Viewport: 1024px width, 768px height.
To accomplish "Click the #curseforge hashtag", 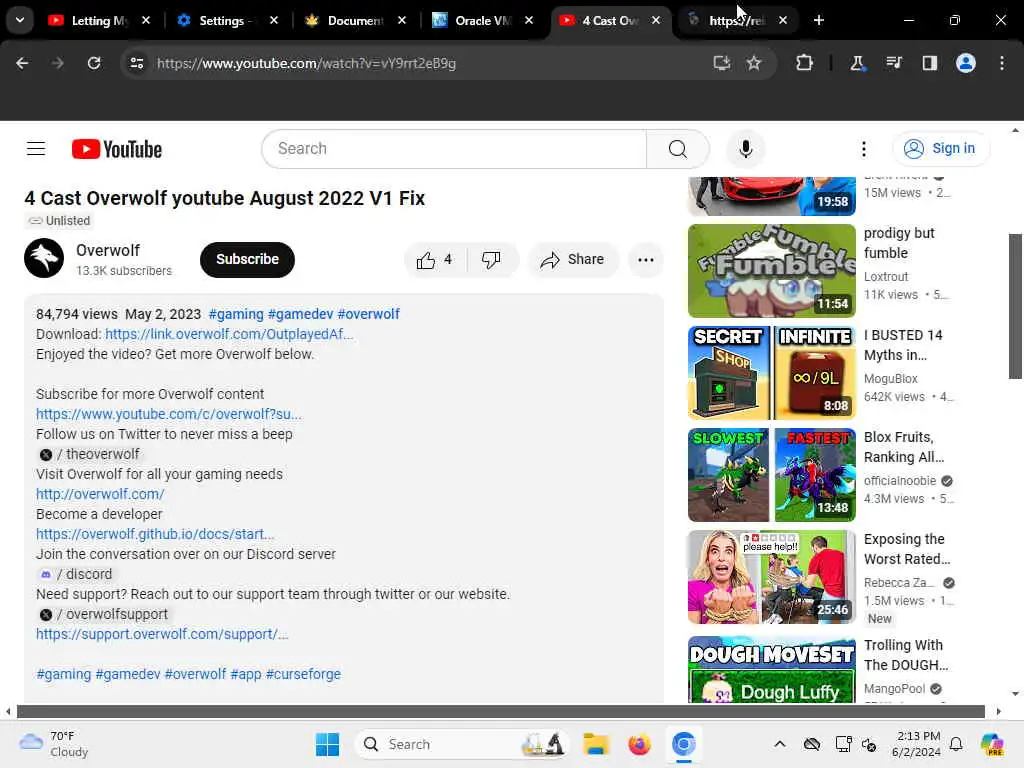I will [303, 674].
